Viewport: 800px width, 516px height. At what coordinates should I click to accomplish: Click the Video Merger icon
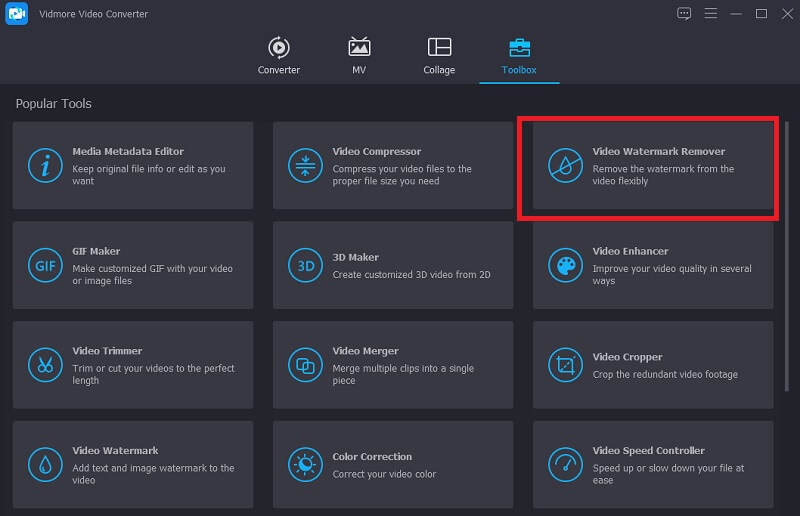tap(305, 365)
